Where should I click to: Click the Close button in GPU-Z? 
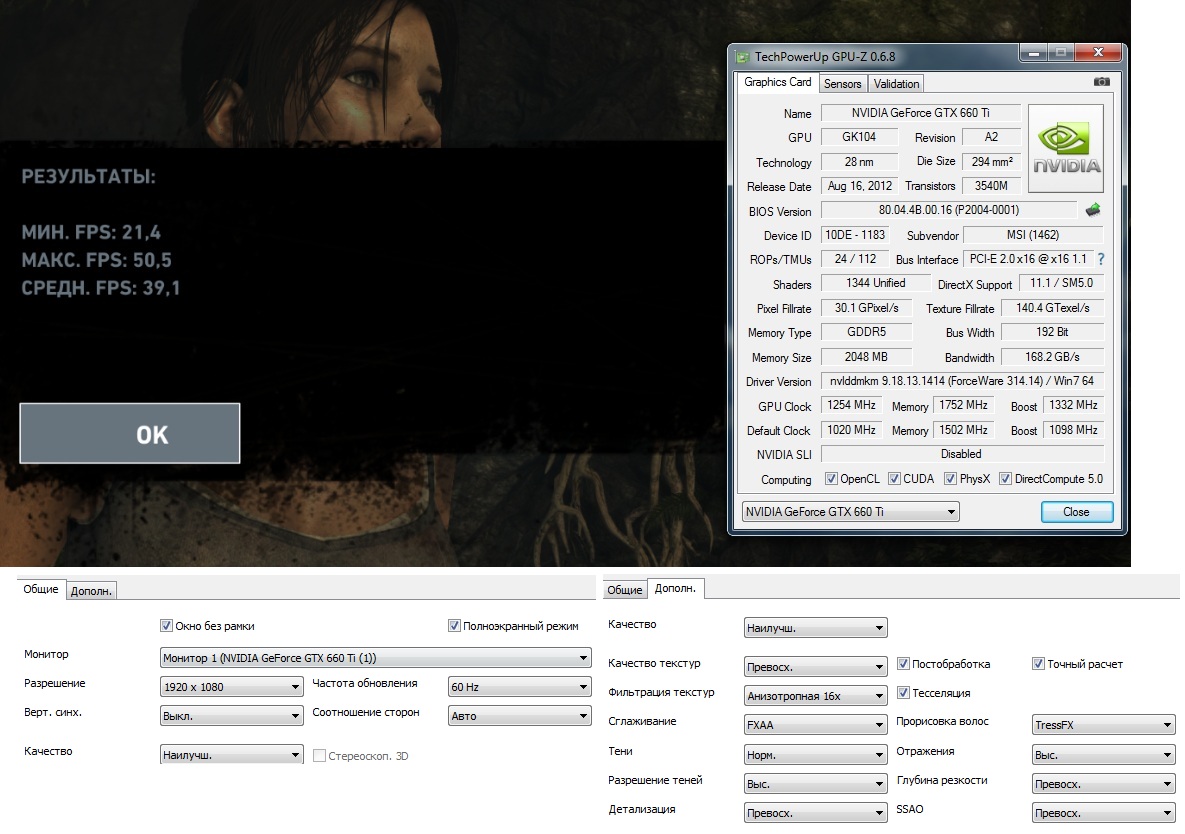pyautogui.click(x=1076, y=512)
